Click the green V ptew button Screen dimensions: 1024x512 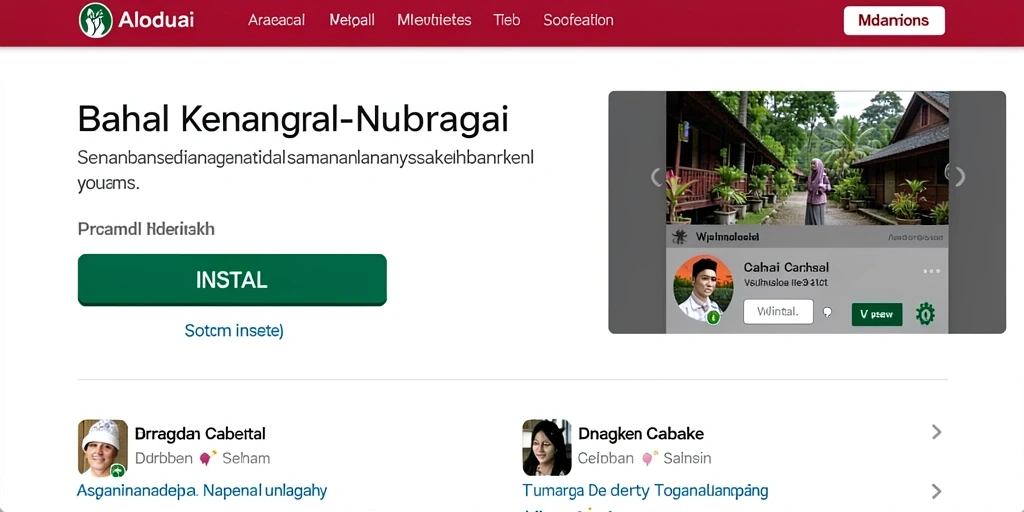tap(876, 314)
